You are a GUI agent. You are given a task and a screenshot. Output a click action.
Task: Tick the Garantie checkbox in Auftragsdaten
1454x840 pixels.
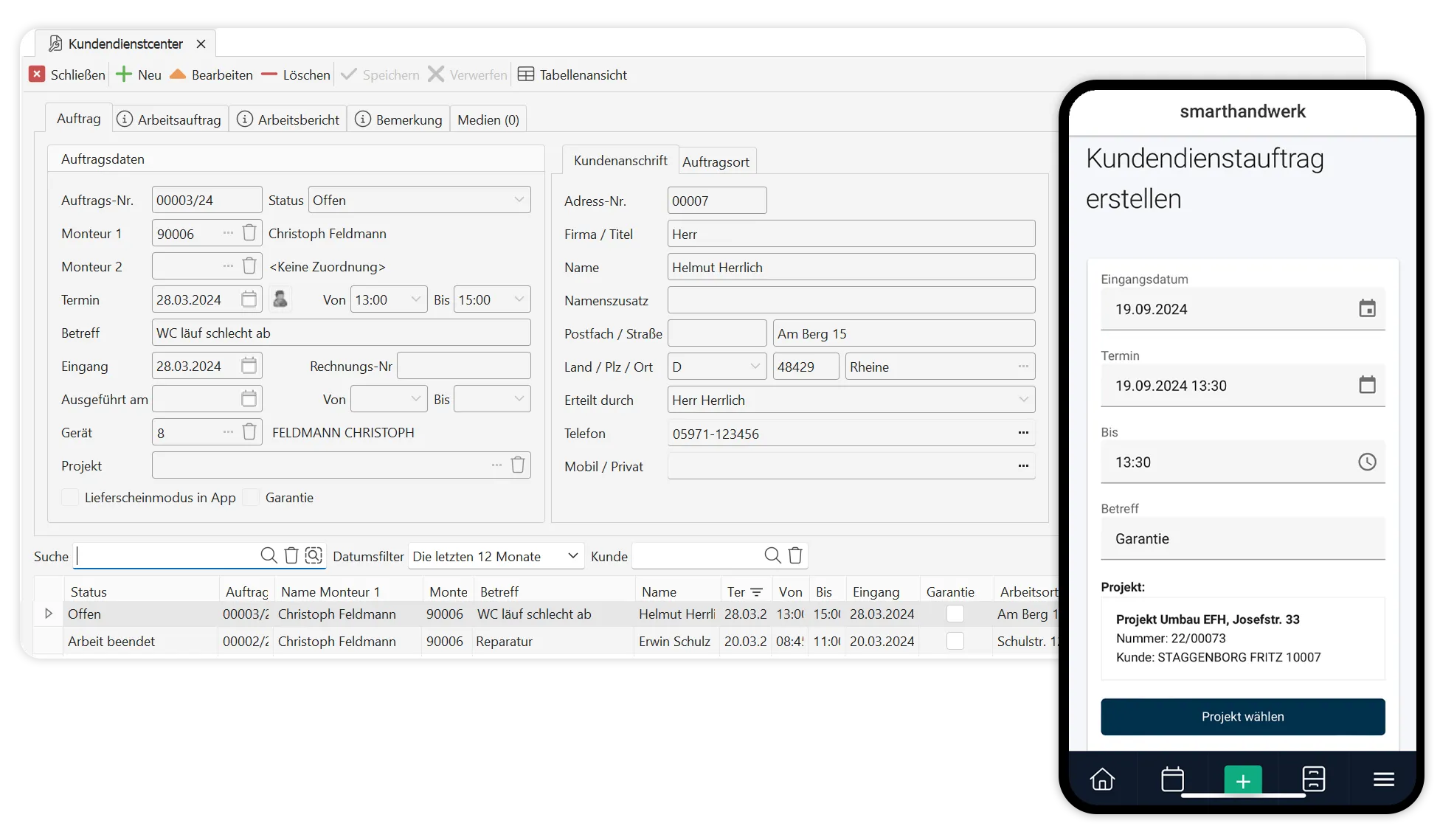(x=252, y=498)
